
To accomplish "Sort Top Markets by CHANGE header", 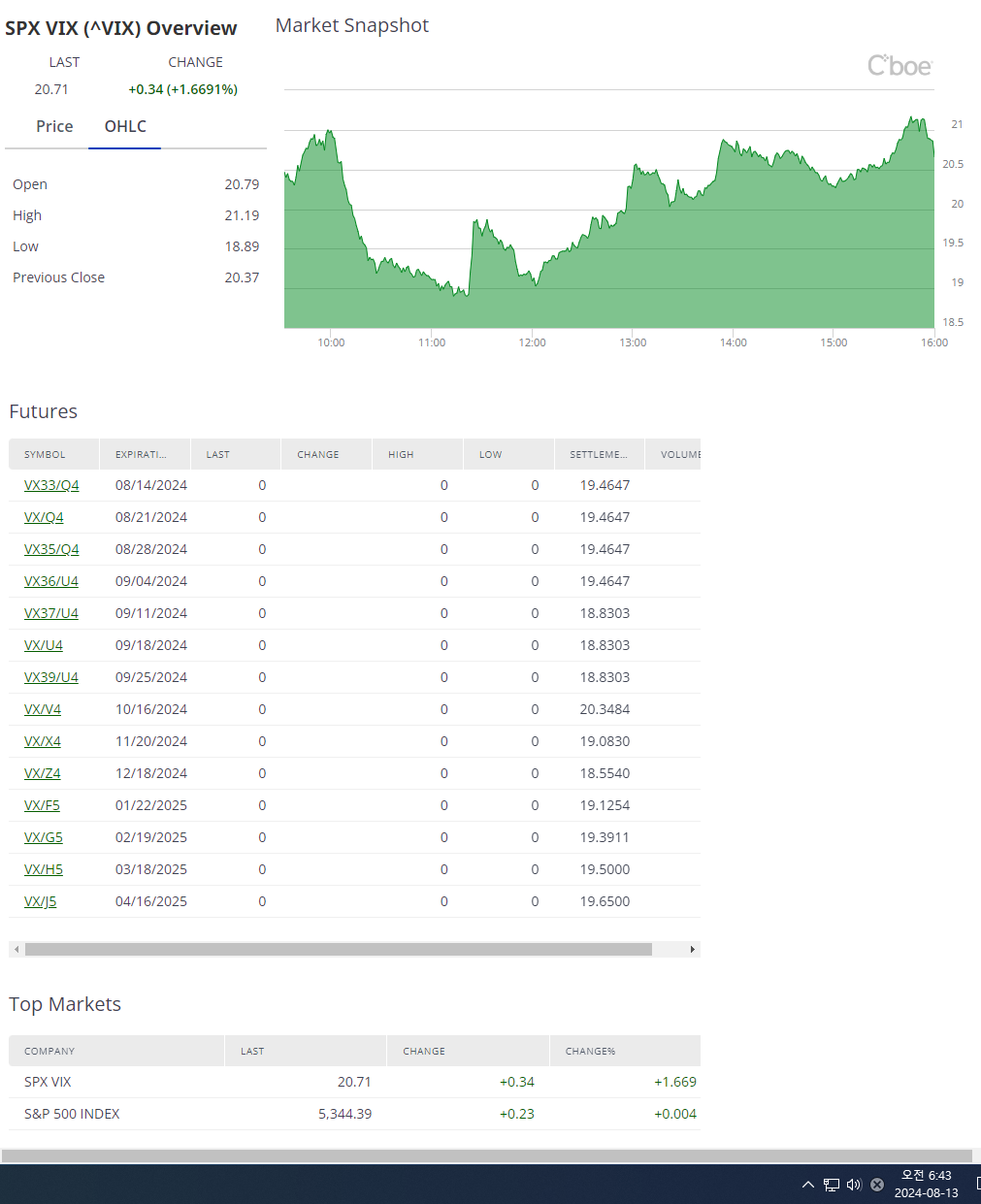I will coord(468,1051).
